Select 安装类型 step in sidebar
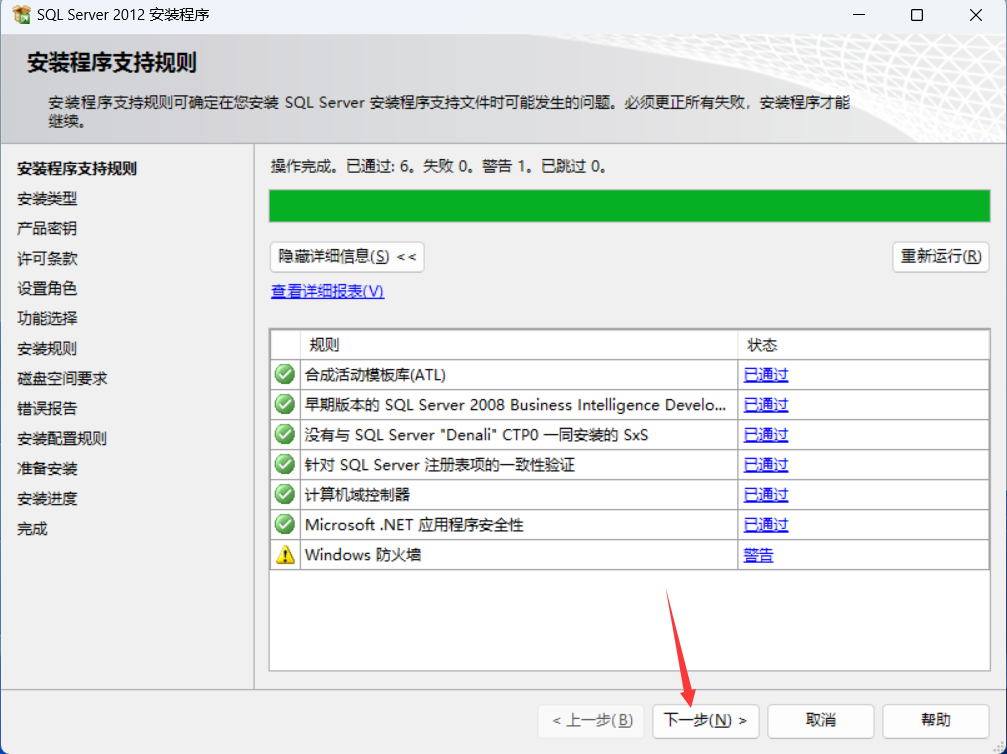Image resolution: width=1007 pixels, height=754 pixels. click(47, 199)
